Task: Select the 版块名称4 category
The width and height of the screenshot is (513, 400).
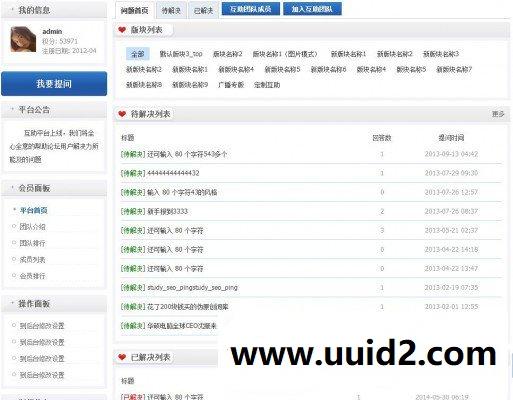Action: tap(371, 69)
